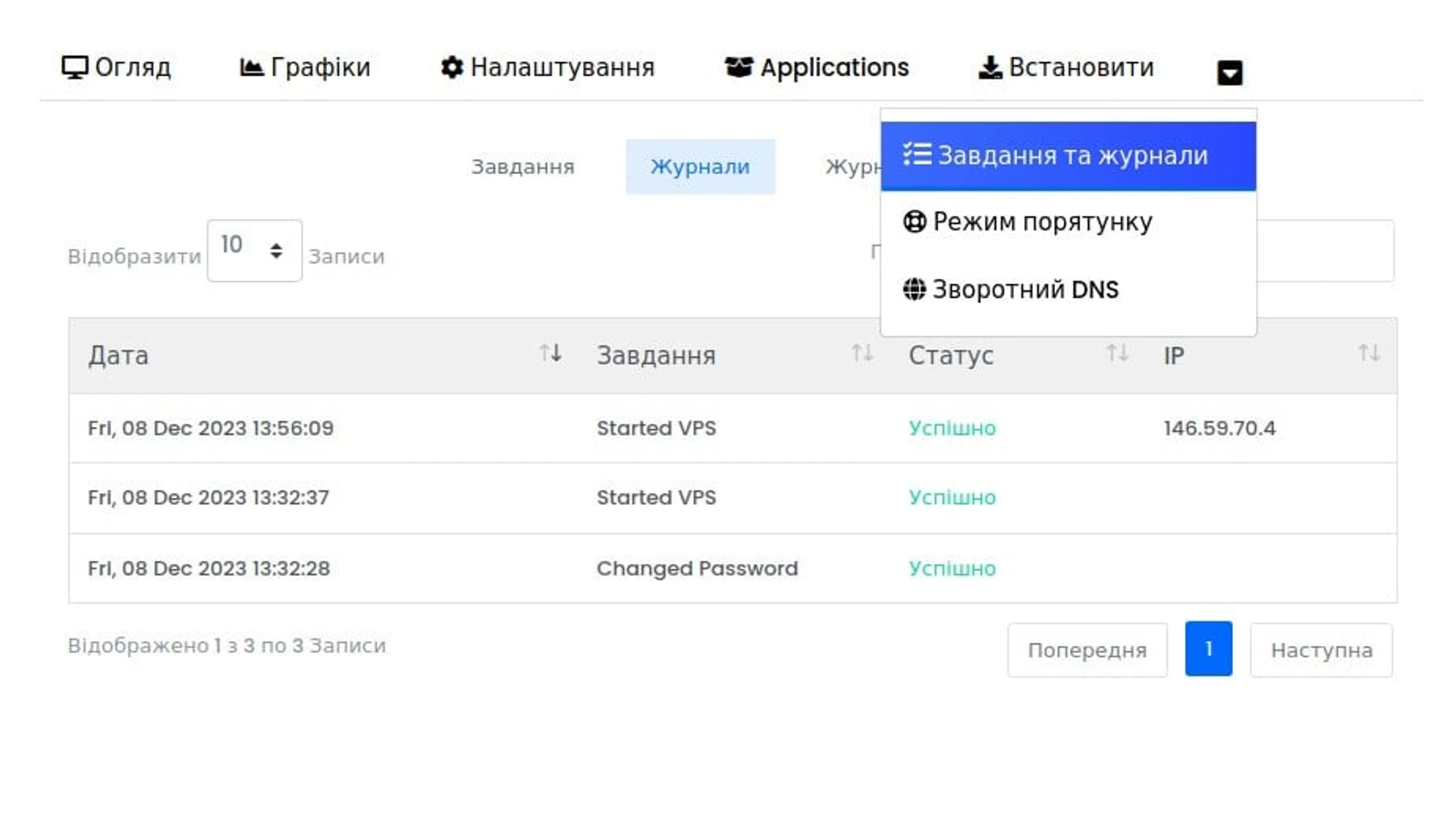Sort the table by IP column
The height and width of the screenshot is (840, 1456).
pos(1271,356)
